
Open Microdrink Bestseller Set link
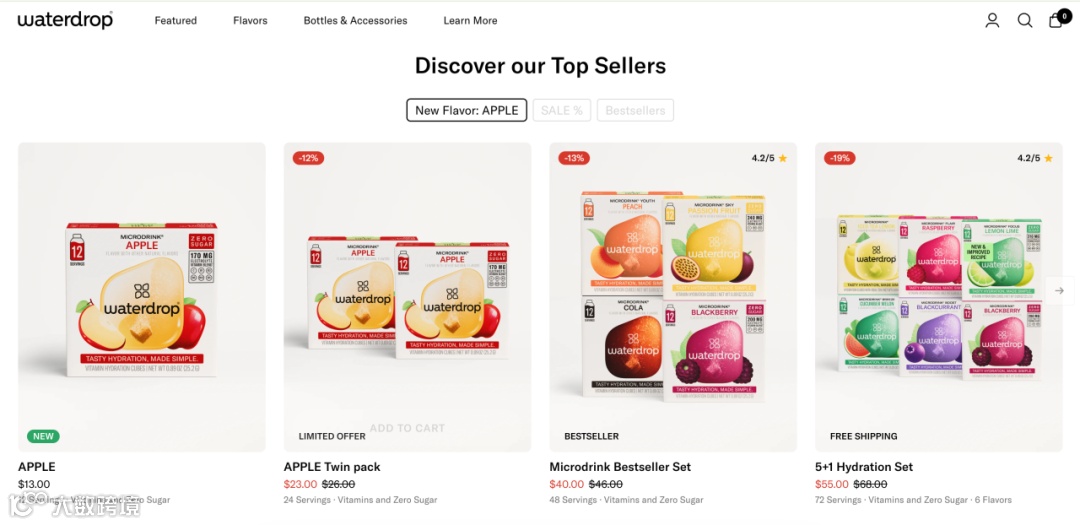(620, 466)
